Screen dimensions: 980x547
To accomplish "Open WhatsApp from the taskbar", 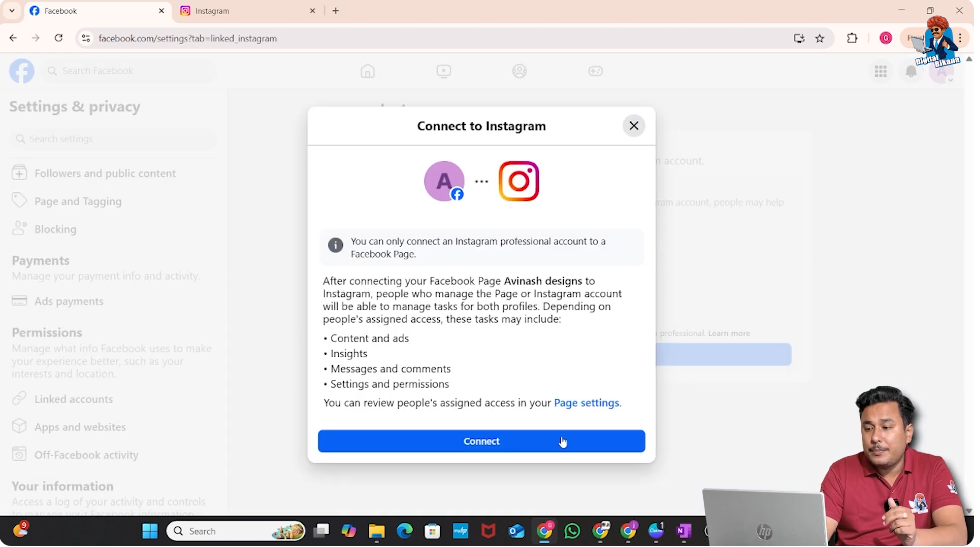I will pyautogui.click(x=572, y=531).
